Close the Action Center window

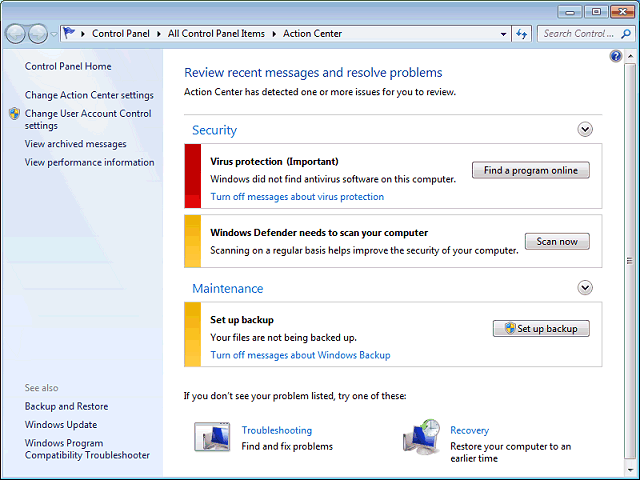coord(622,12)
